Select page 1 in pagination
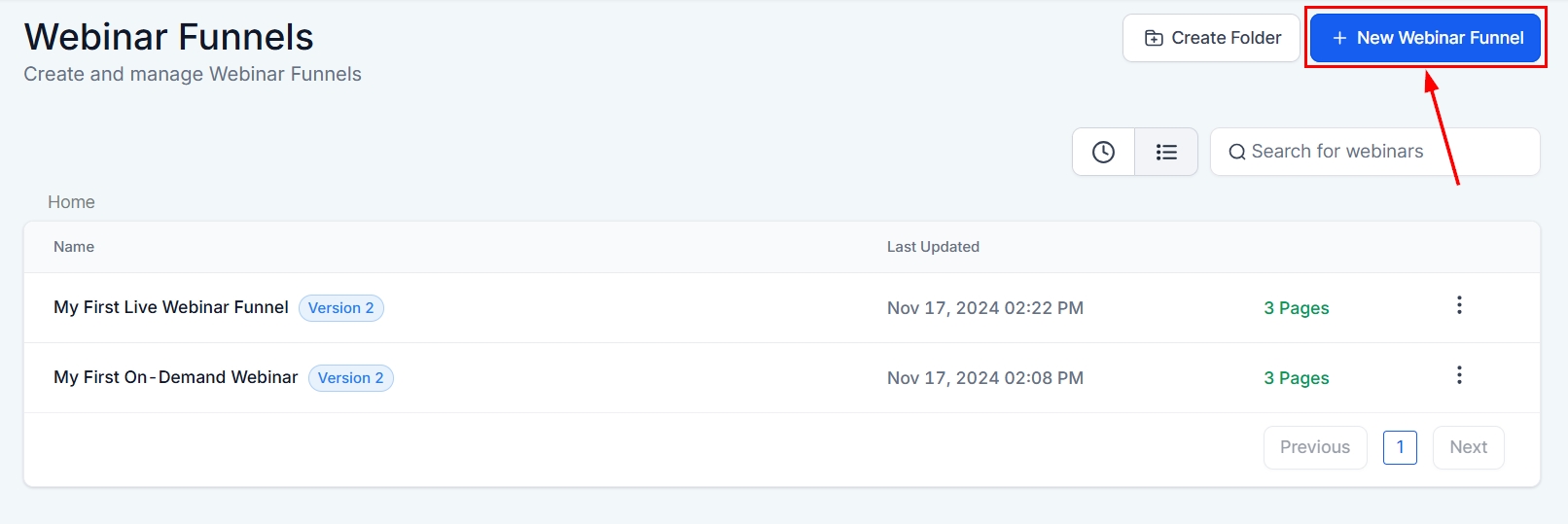Viewport: 1568px width, 524px height. [x=1400, y=447]
